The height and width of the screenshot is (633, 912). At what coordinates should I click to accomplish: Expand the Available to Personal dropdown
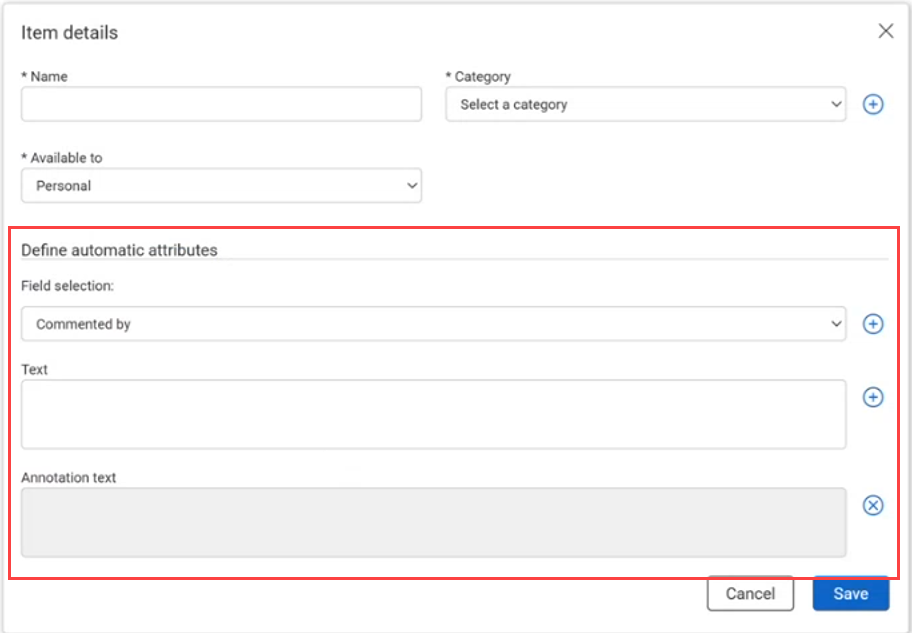221,185
